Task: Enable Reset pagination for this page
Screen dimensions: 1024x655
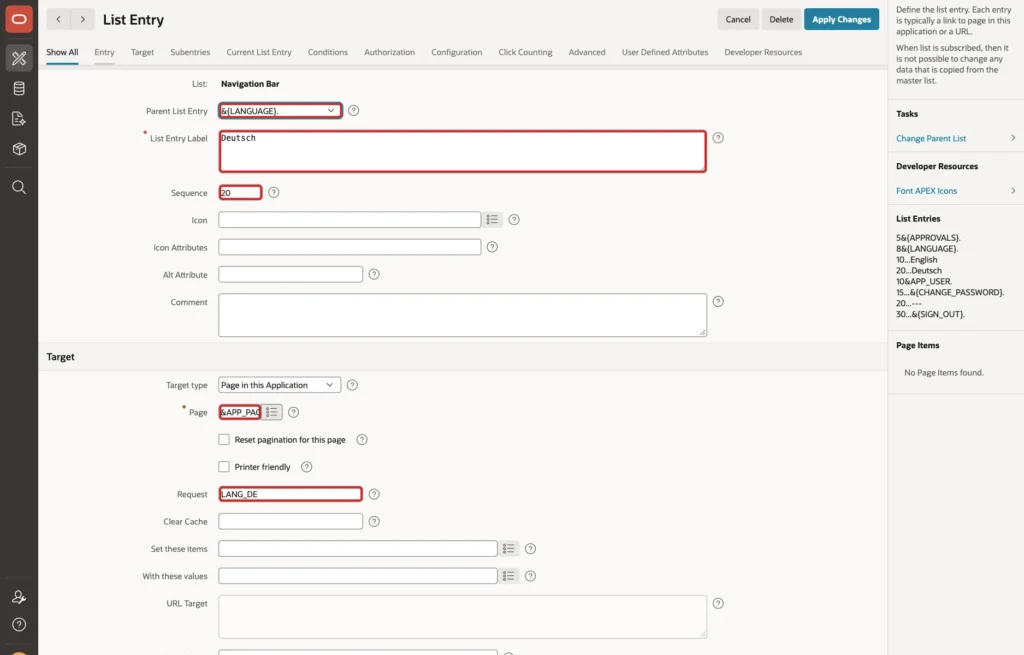Action: [224, 439]
